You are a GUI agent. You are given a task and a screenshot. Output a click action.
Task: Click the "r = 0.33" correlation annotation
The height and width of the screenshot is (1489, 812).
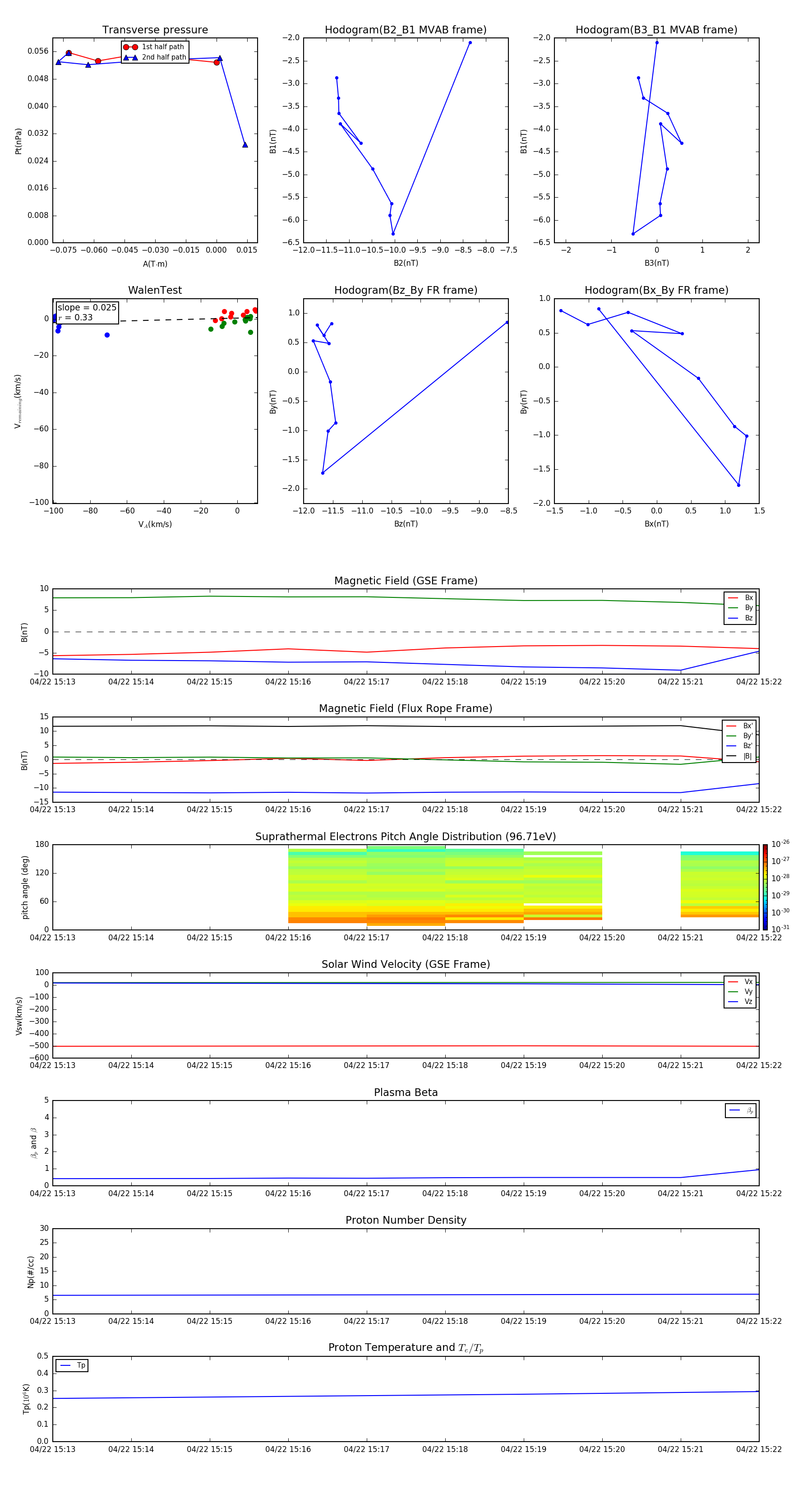76,317
